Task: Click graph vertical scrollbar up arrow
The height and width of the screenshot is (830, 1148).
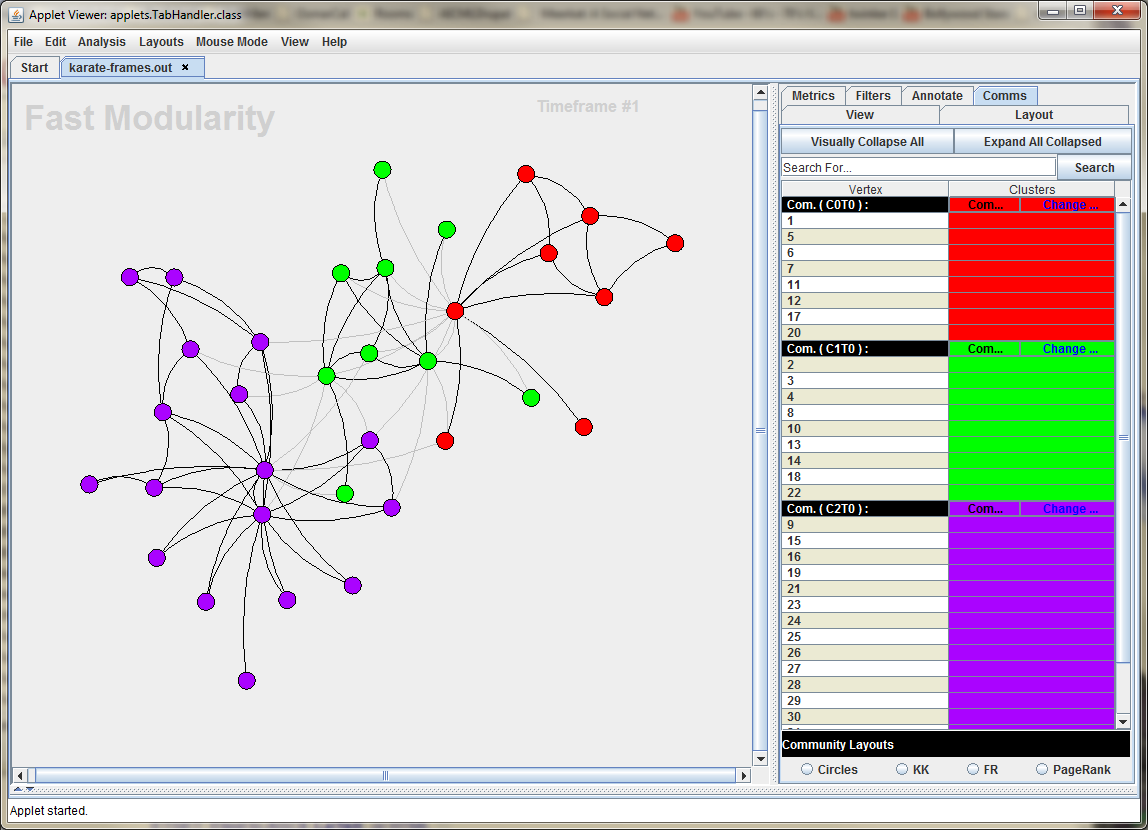Action: 760,92
